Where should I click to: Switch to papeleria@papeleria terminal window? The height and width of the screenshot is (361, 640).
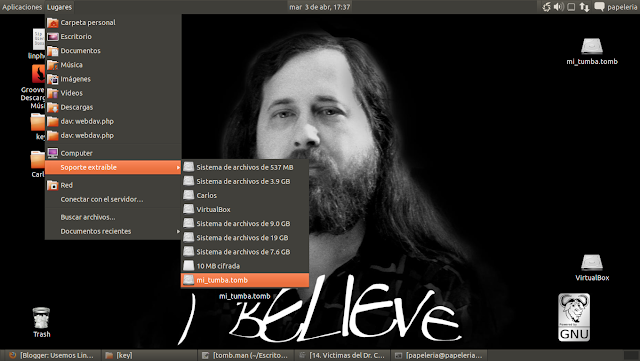tap(439, 355)
